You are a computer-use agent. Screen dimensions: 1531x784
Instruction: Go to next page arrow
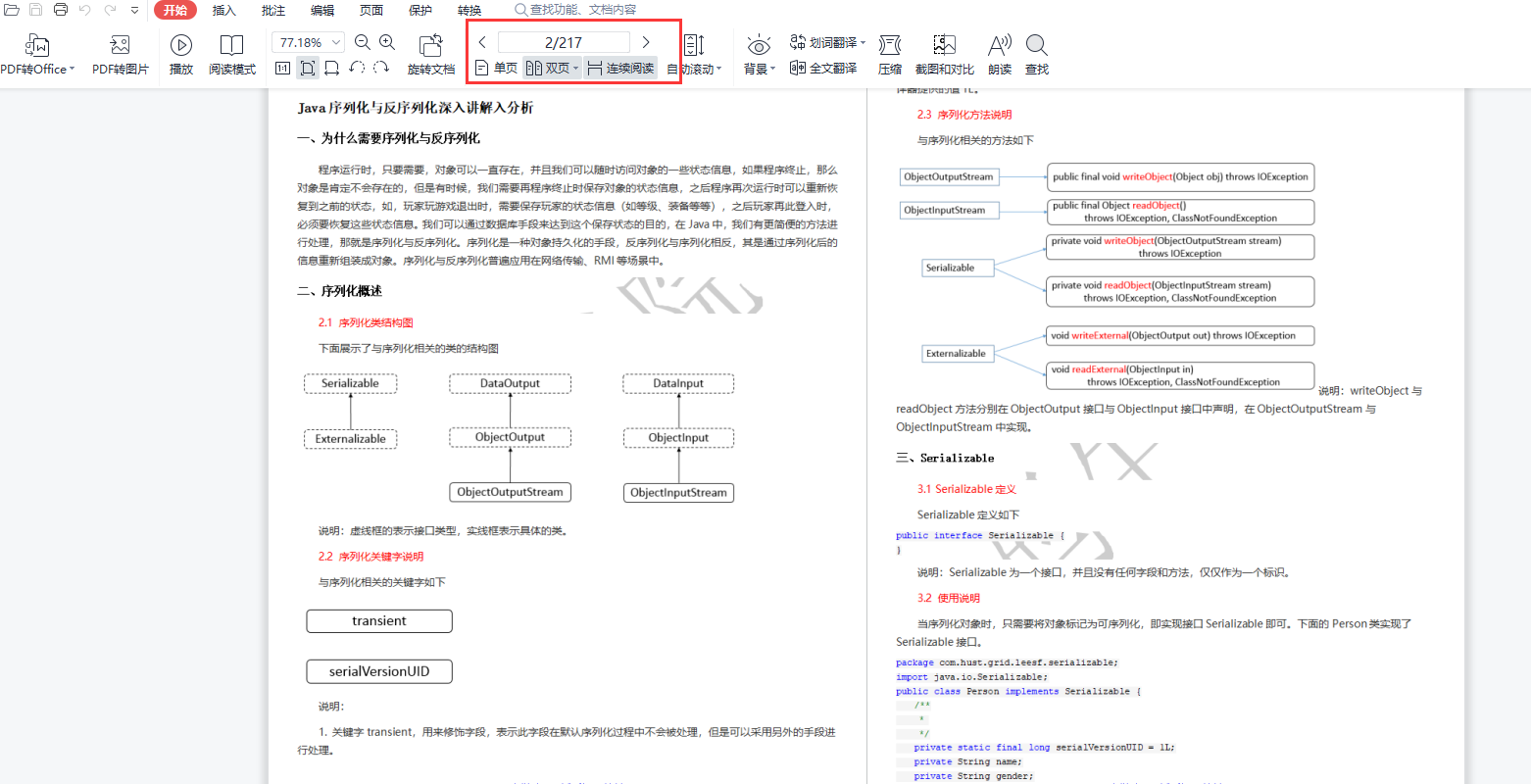[646, 42]
